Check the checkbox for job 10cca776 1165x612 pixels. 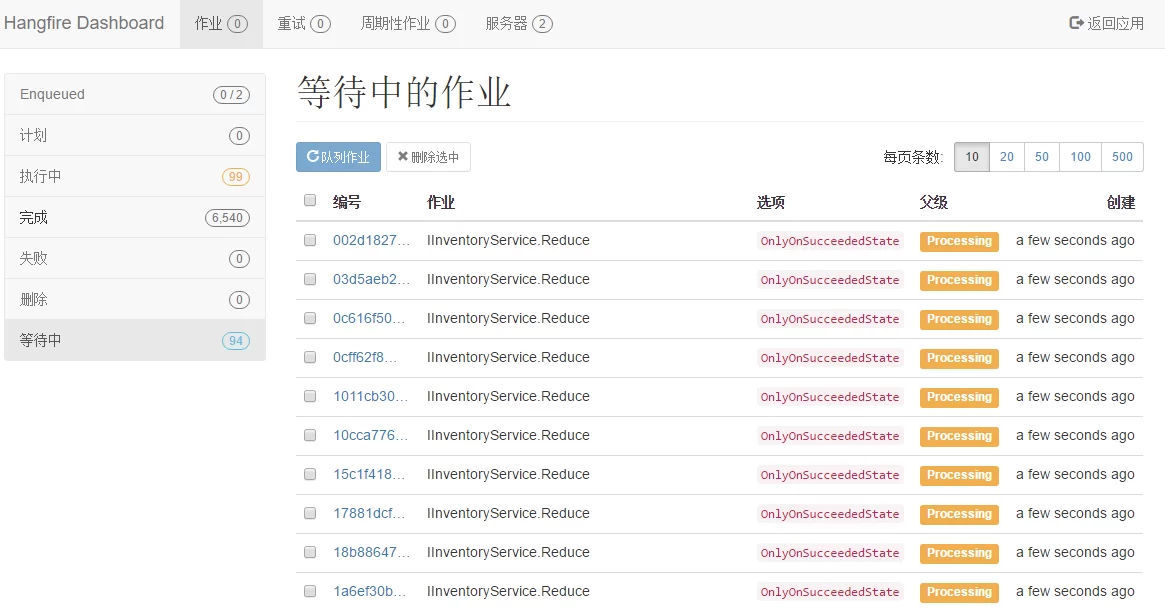point(309,435)
